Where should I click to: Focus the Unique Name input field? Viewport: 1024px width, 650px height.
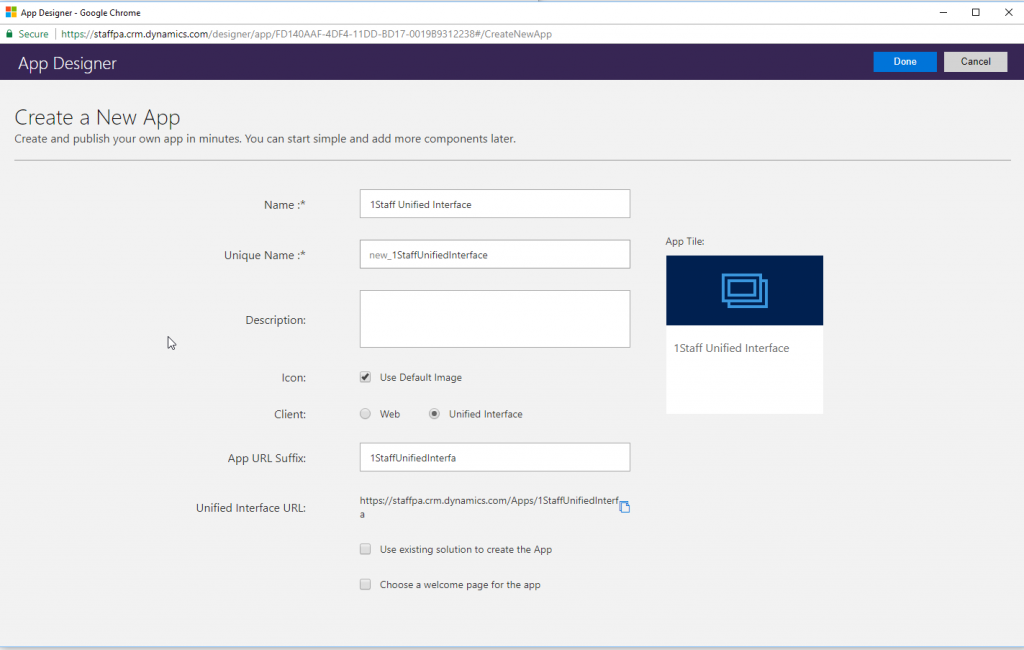pyautogui.click(x=495, y=254)
